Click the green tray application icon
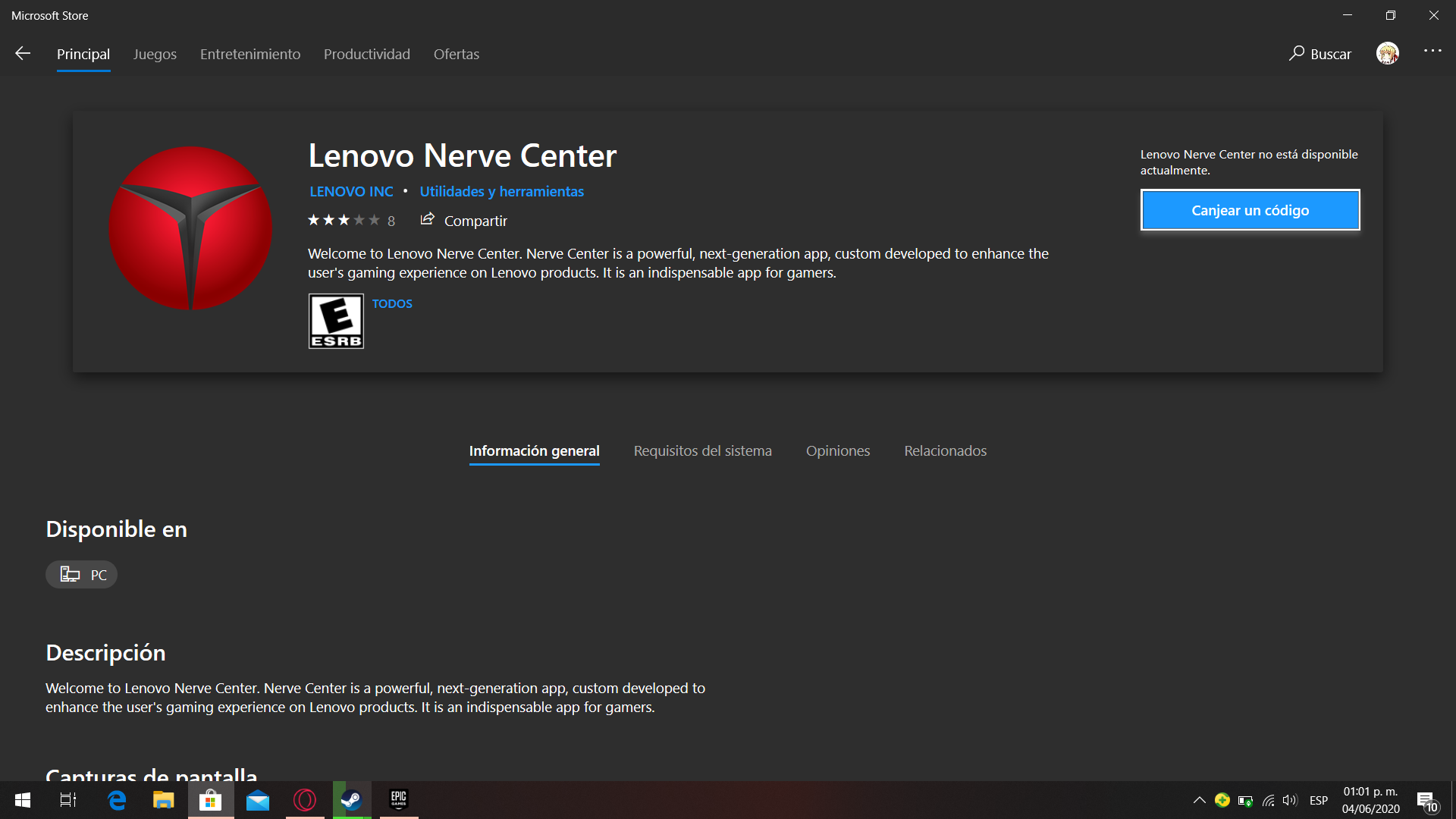Screen dimensions: 1456x819 (1222, 800)
